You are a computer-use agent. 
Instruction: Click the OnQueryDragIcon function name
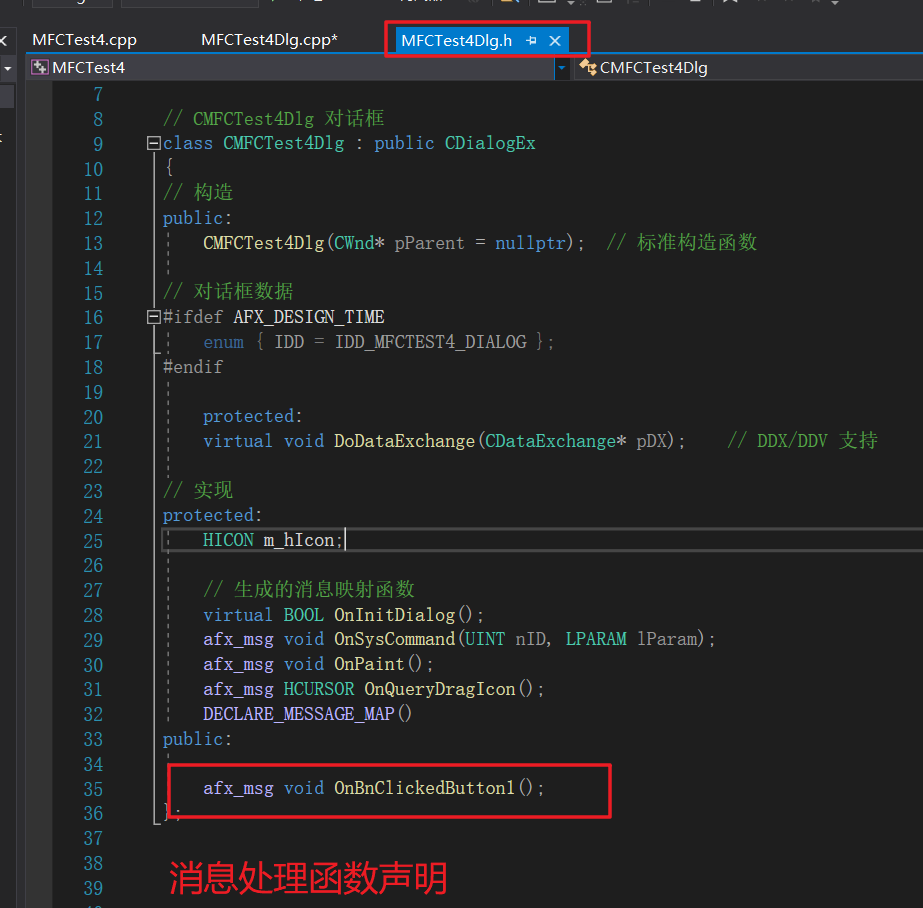pos(440,689)
